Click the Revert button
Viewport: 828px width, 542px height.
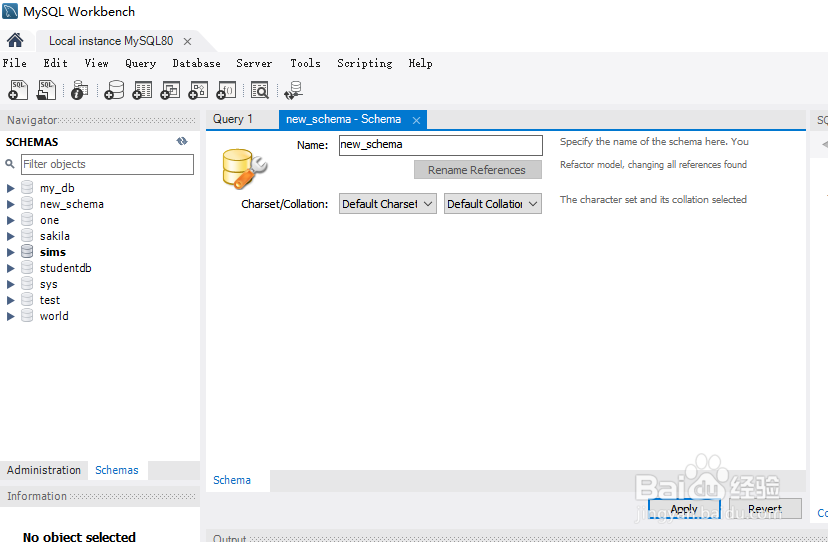coord(765,509)
